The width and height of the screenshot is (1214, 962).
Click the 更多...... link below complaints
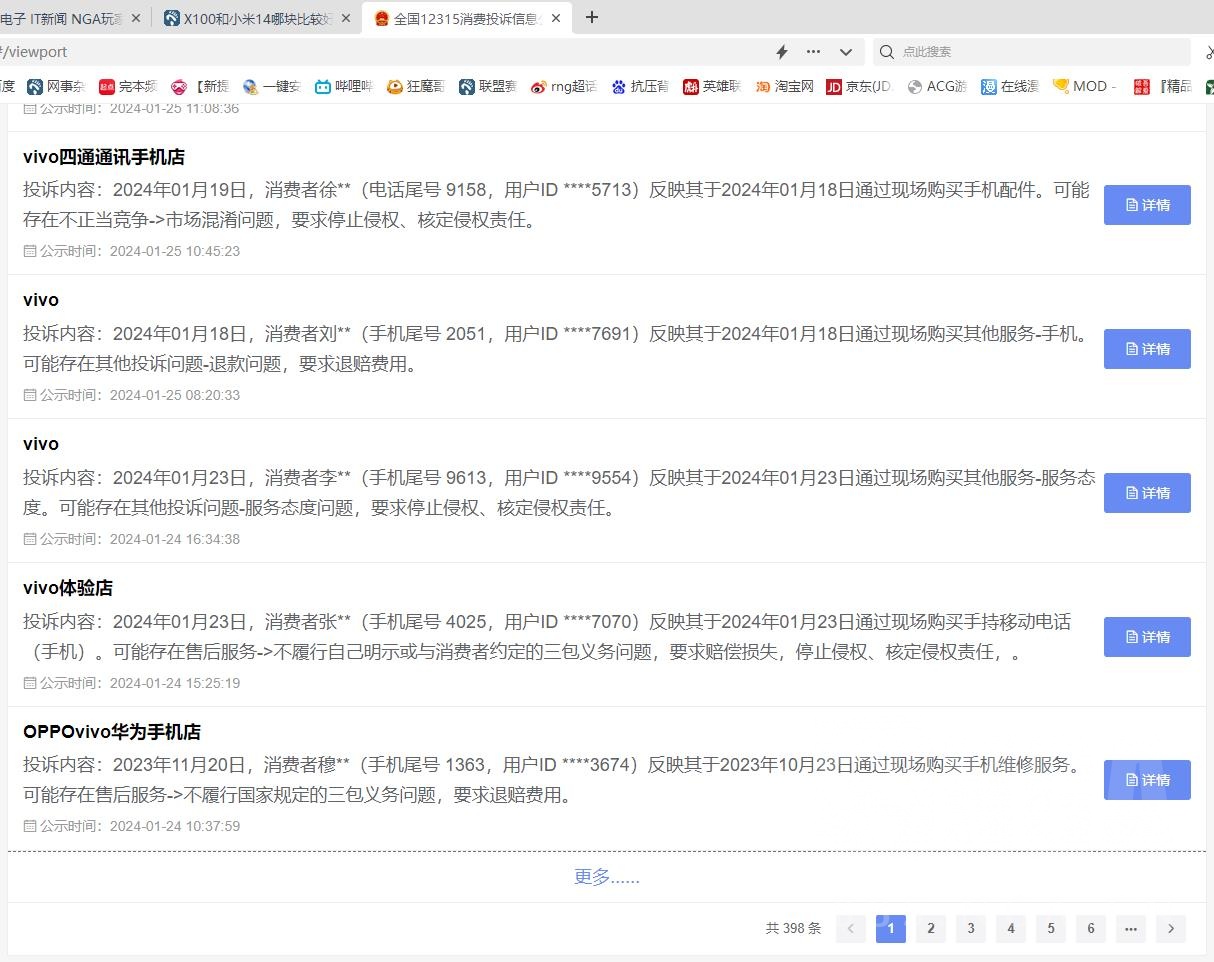tap(606, 876)
